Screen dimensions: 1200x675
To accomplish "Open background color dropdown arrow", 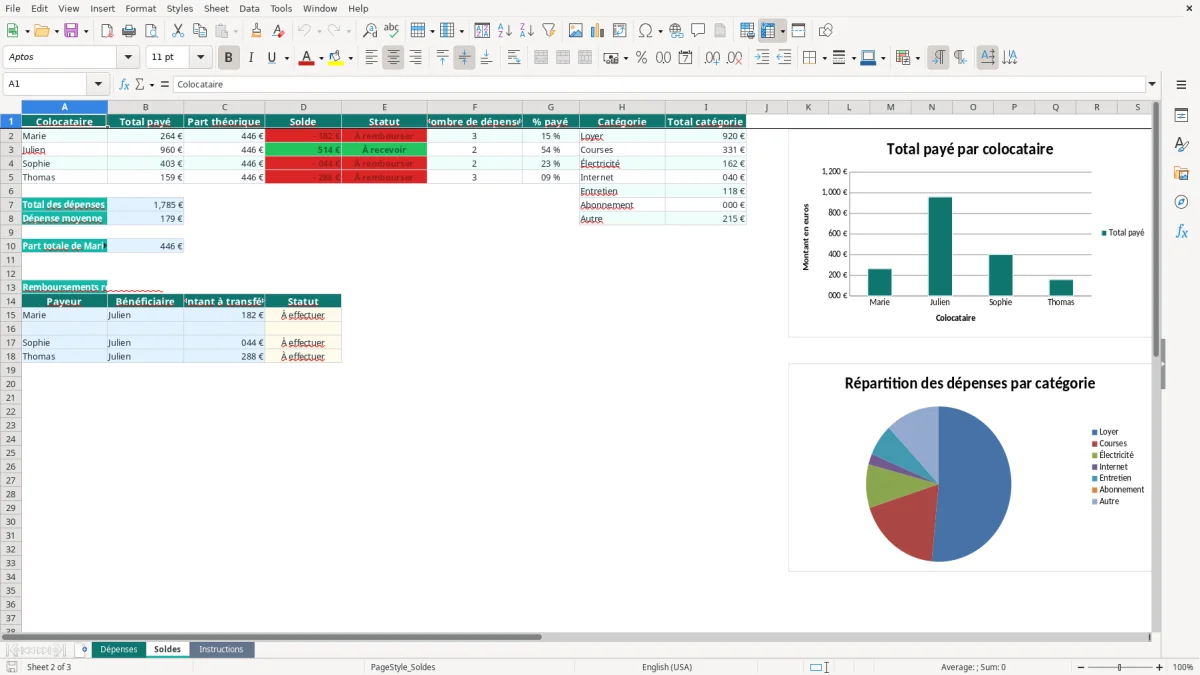I will (350, 58).
